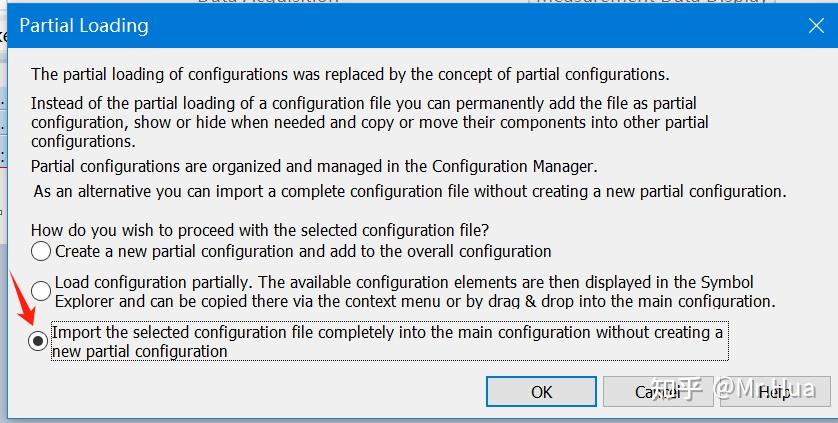Choose the 'Load configuration partially' radio button
Screen dimensions: 838x423
(x=41, y=292)
